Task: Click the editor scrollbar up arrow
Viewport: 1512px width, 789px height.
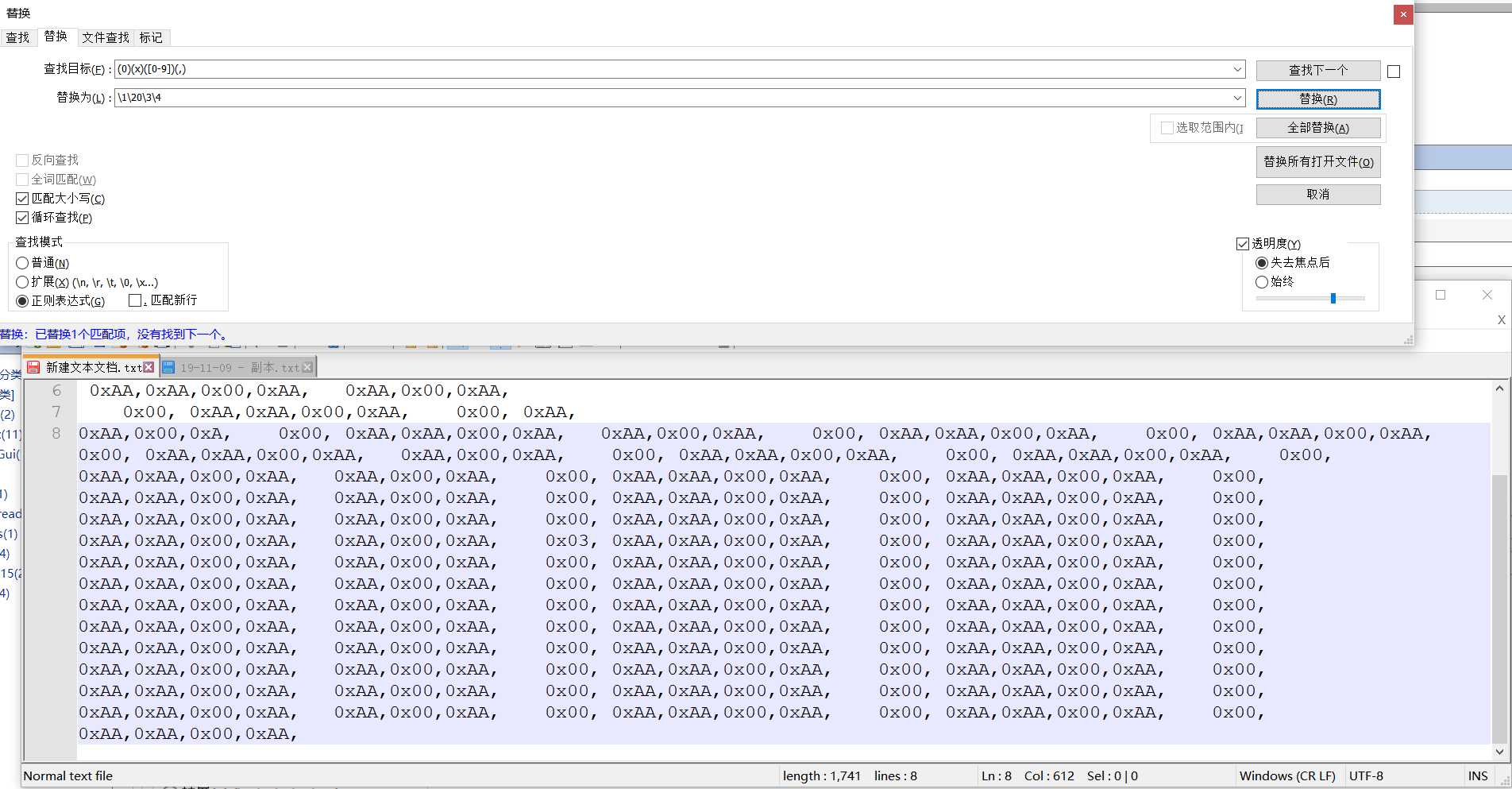Action: point(1499,389)
